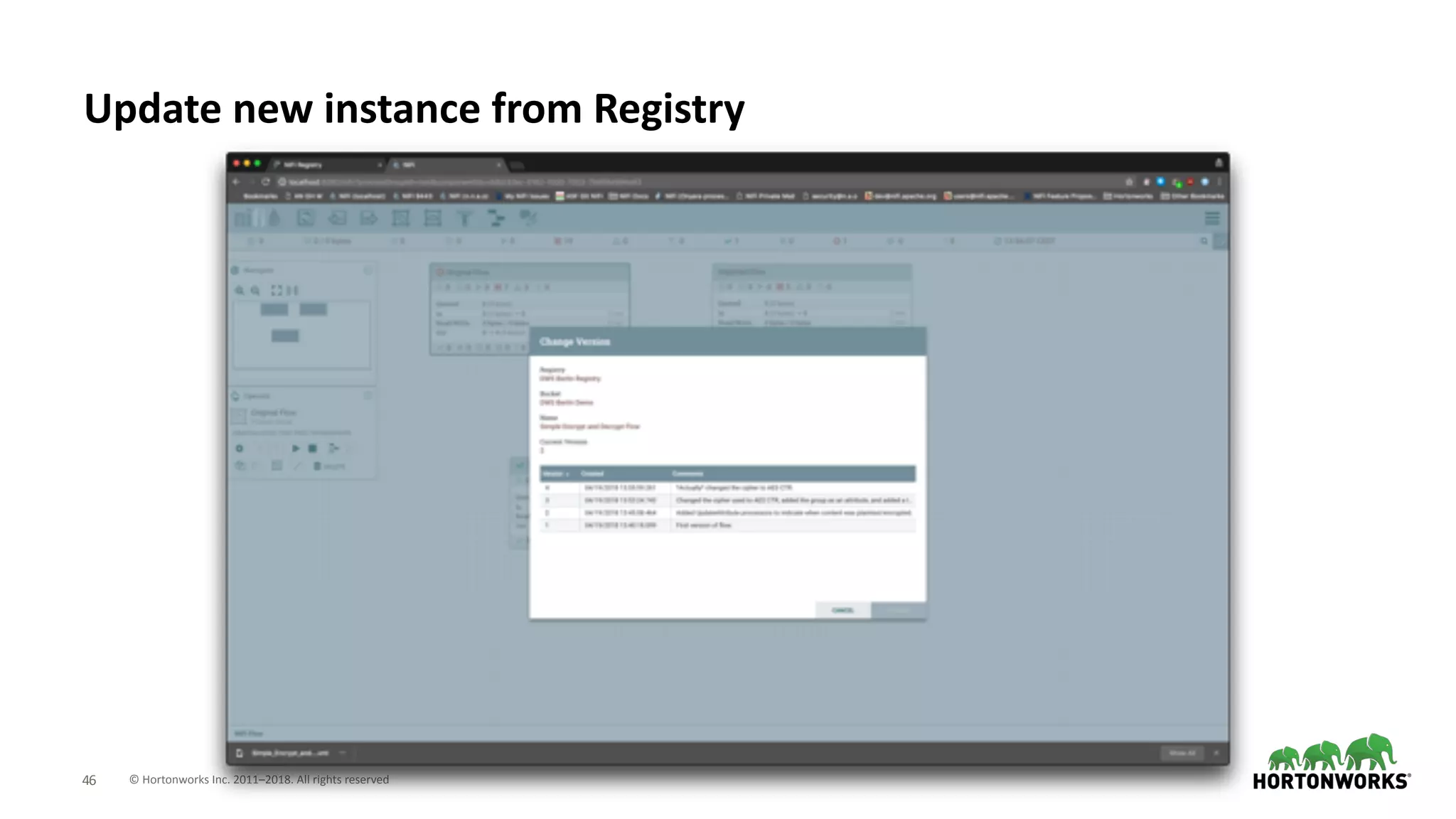Click the actual size icon in Navigate panel
Viewport: 1456px width, 819px height.
click(293, 291)
